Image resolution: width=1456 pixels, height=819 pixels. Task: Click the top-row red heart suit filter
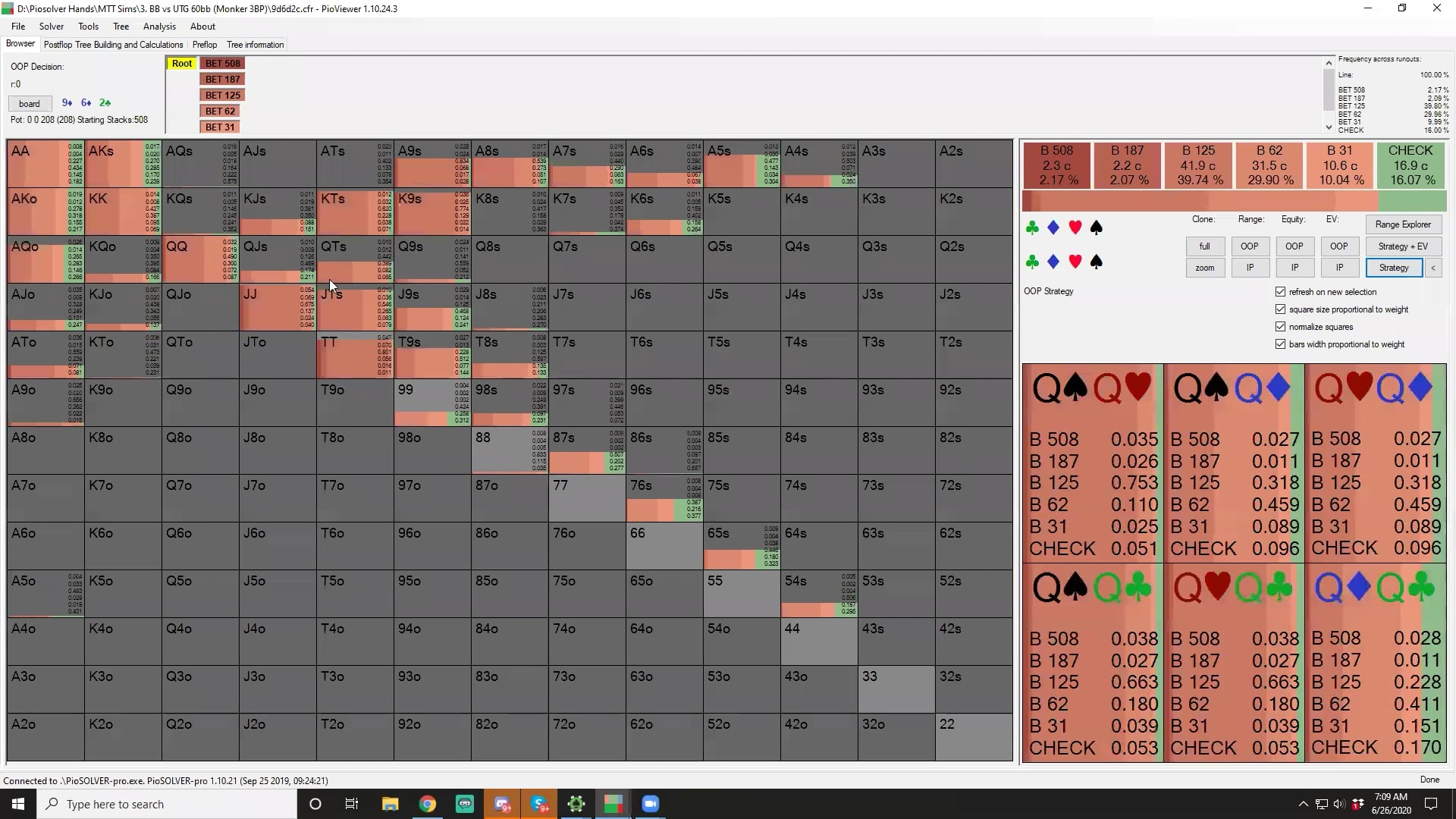(x=1075, y=227)
